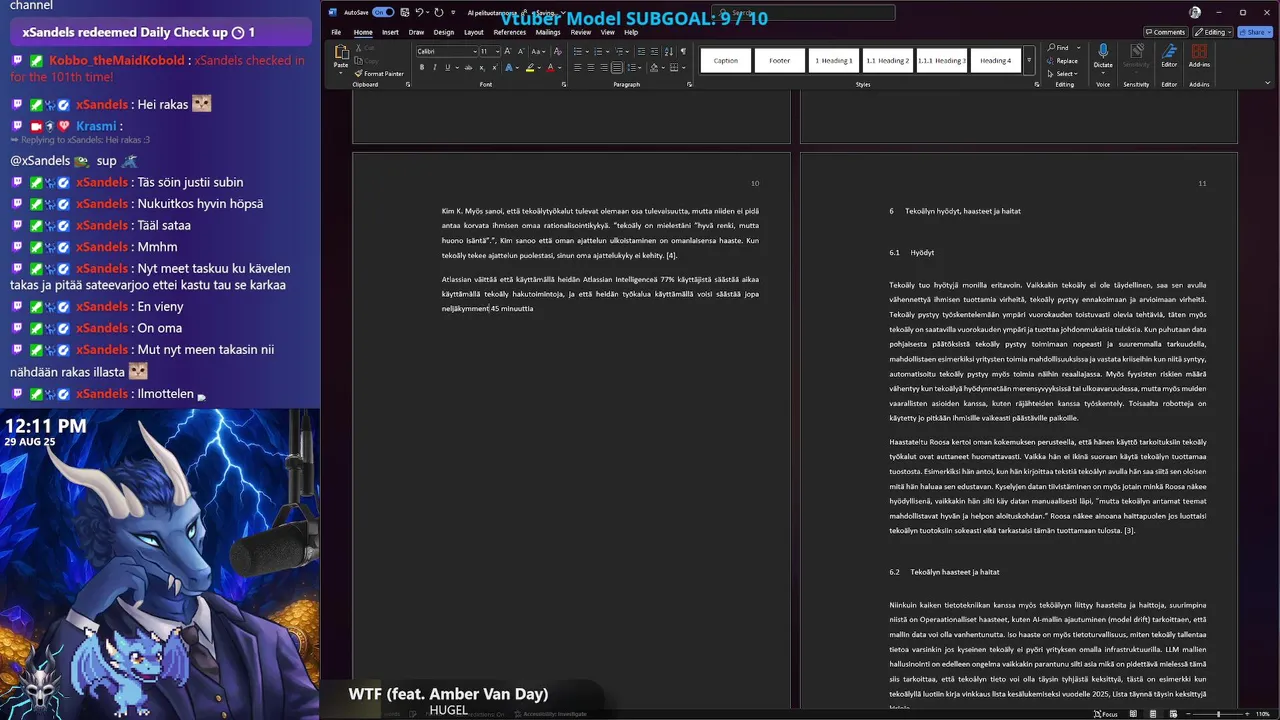The height and width of the screenshot is (720, 1280).
Task: Align text left
Action: [577, 67]
